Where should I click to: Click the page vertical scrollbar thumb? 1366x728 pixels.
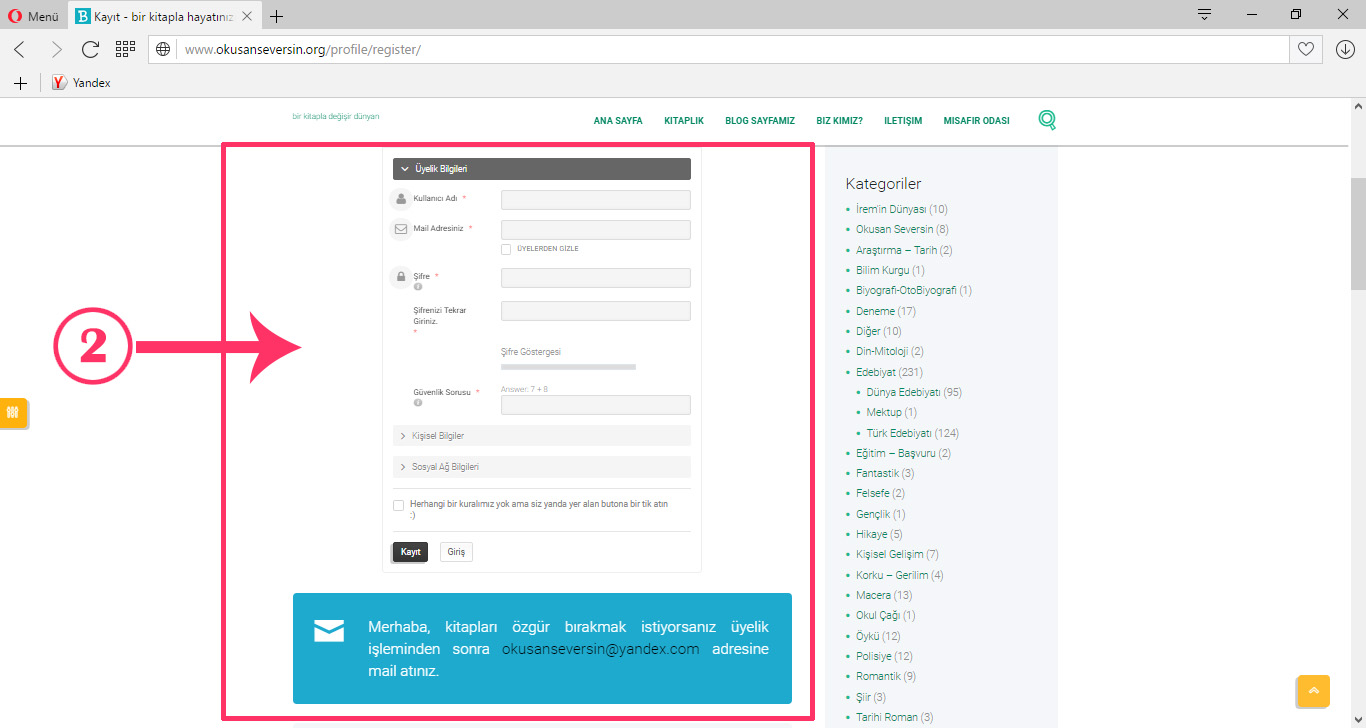1357,230
